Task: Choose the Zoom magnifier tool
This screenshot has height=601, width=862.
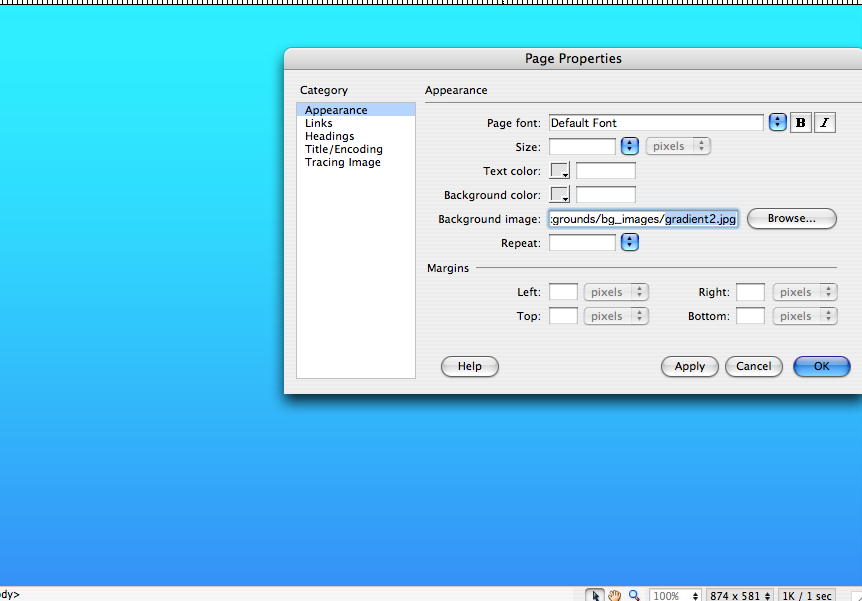Action: click(x=634, y=595)
